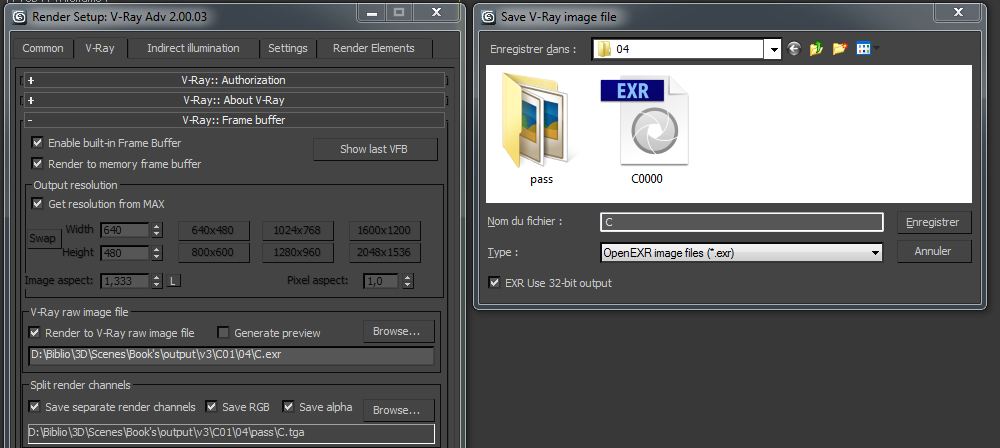Lock image aspect with the L button
Image resolution: width=1000 pixels, height=448 pixels.
coord(173,281)
